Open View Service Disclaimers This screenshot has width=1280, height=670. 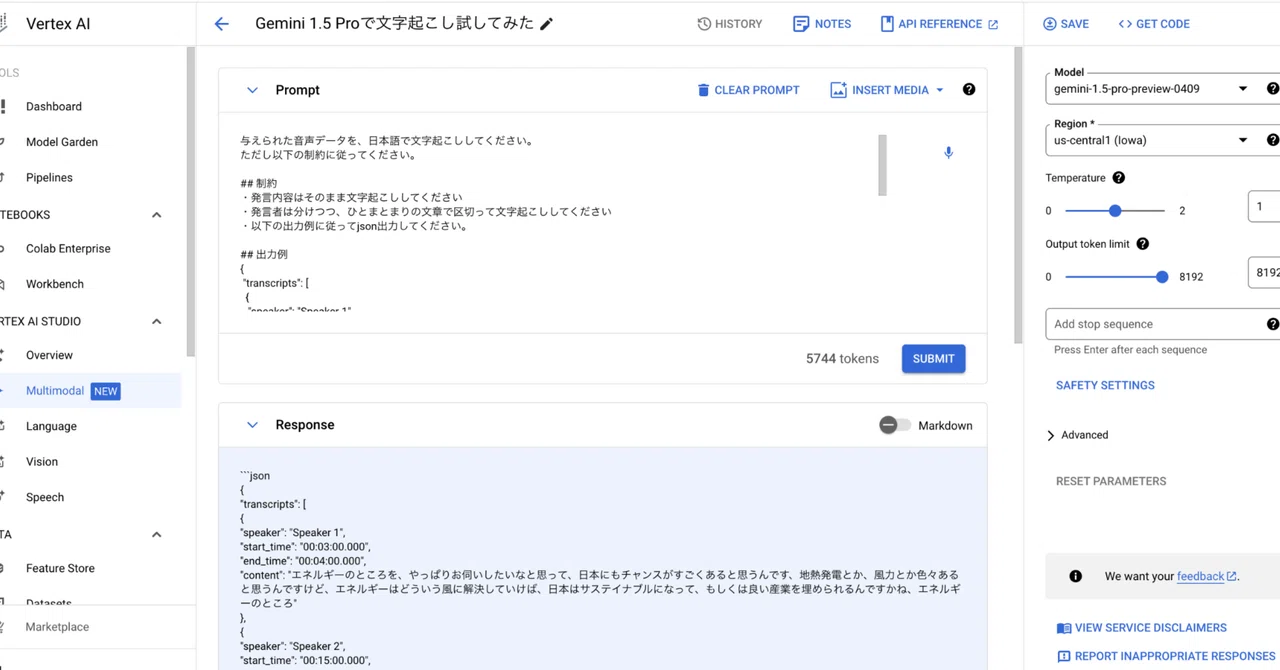pos(1141,628)
